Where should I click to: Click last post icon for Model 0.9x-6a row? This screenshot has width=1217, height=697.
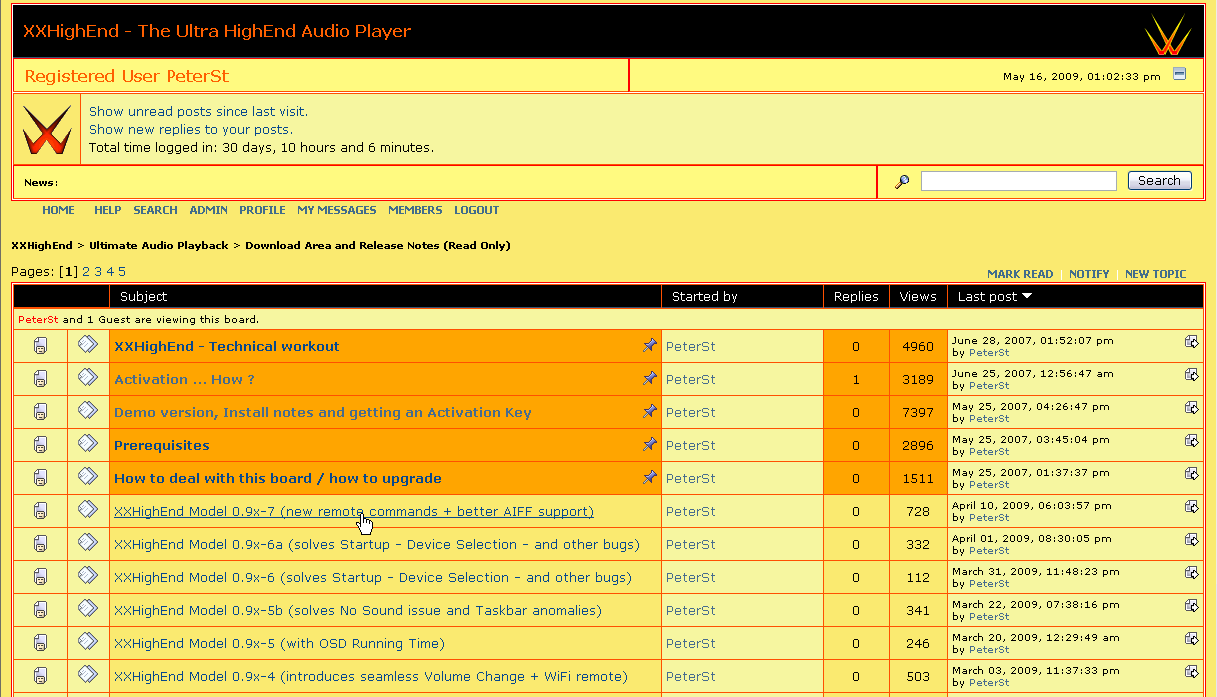(x=1192, y=540)
